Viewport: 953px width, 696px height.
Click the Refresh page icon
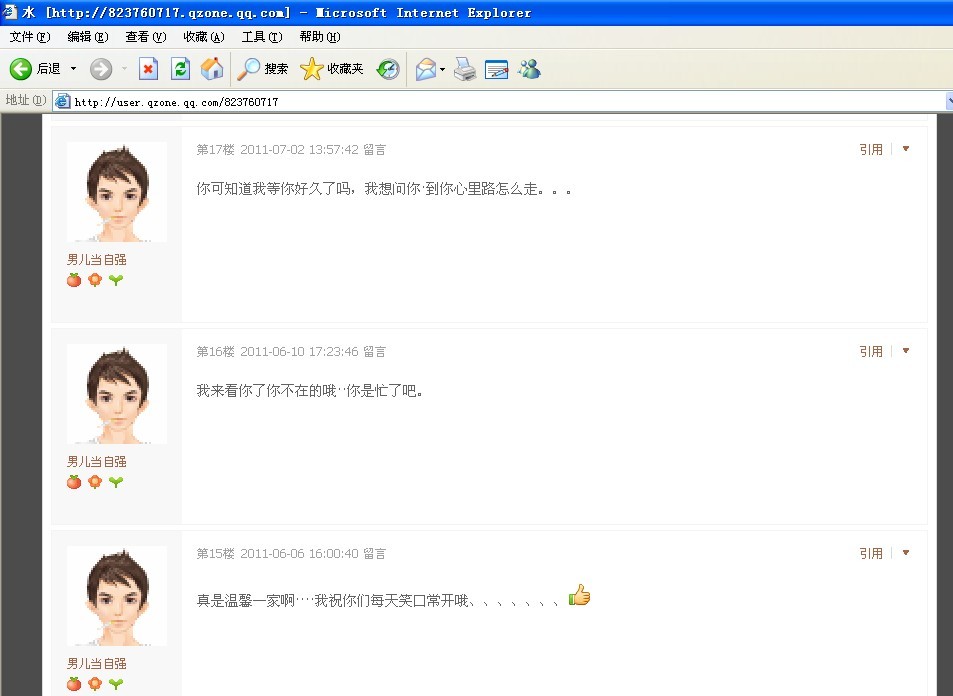tap(180, 69)
